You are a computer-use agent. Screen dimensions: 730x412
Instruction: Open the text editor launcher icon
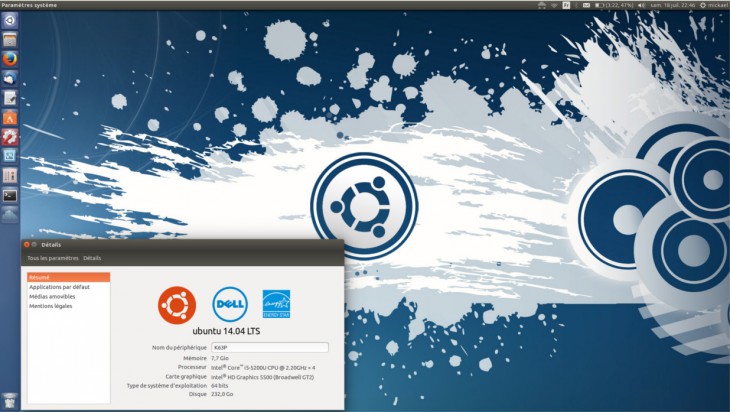(x=10, y=98)
